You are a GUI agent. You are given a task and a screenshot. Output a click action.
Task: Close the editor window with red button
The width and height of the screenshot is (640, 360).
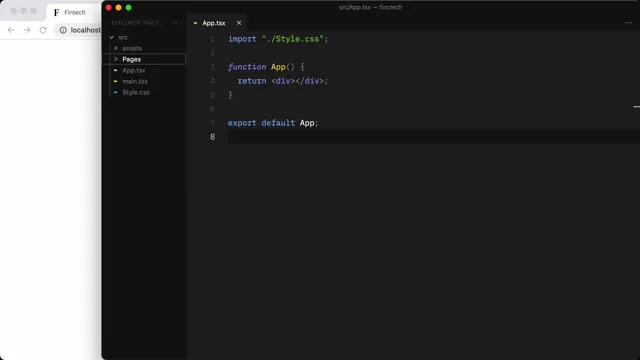click(109, 7)
